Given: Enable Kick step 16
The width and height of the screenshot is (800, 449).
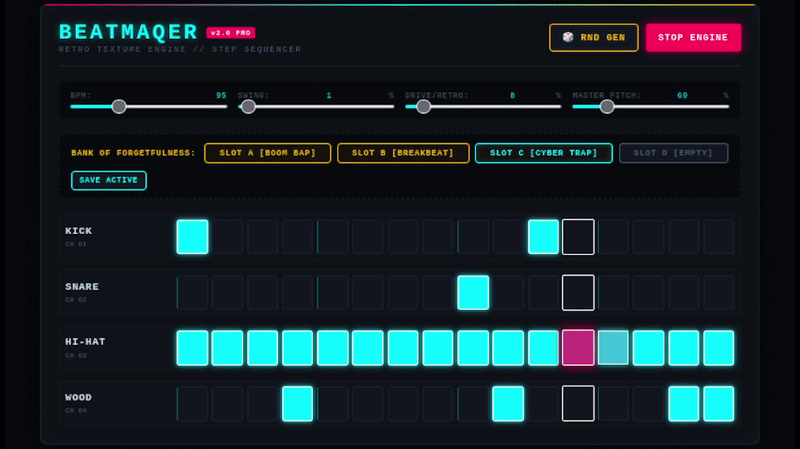Looking at the screenshot, I should tap(719, 237).
